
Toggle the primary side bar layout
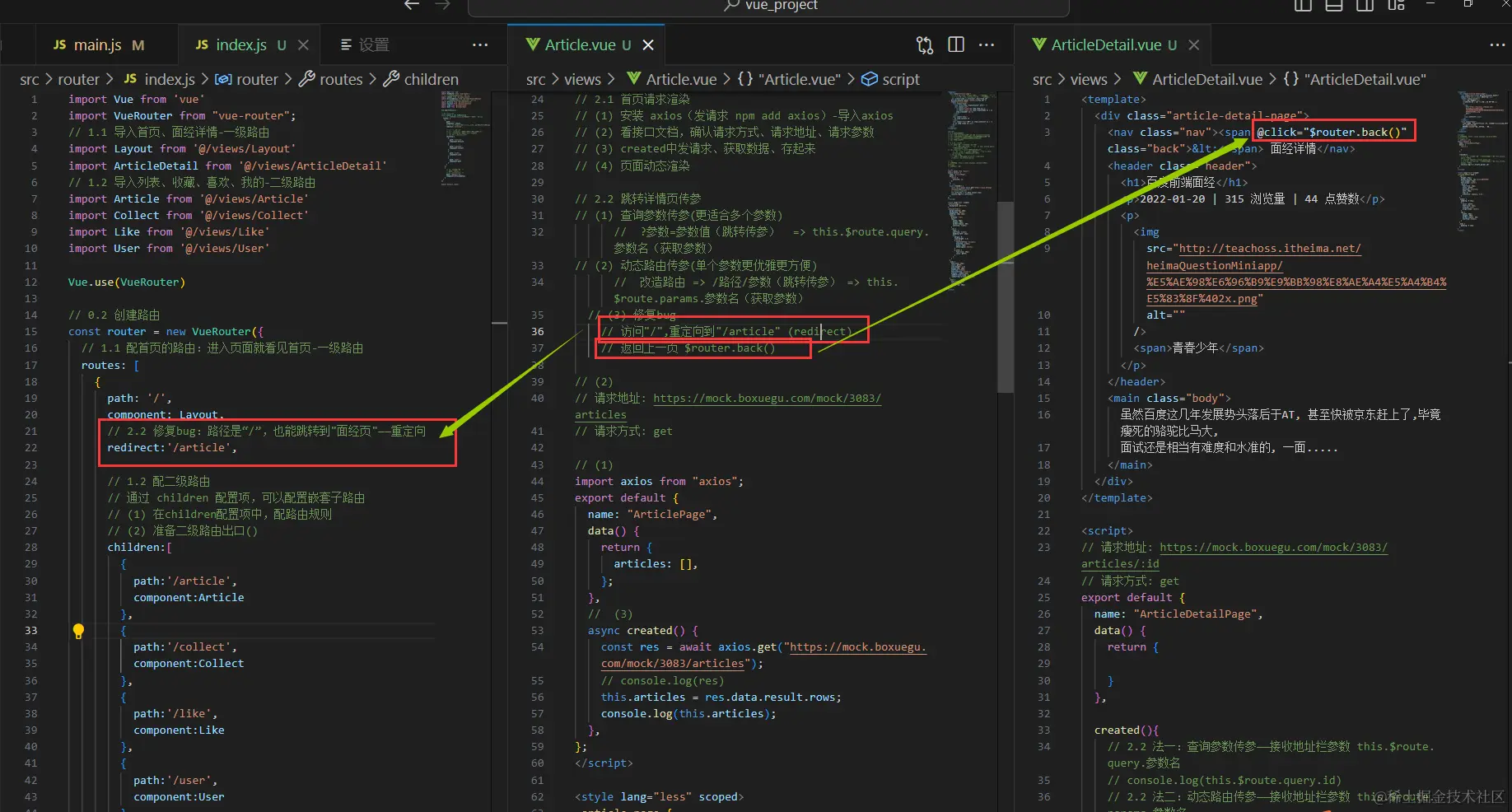click(x=1303, y=5)
